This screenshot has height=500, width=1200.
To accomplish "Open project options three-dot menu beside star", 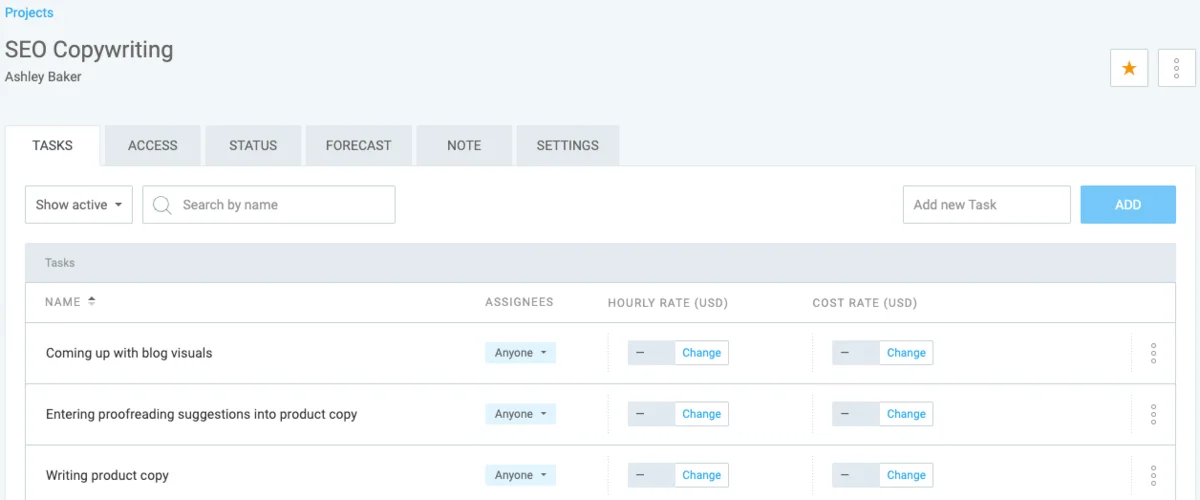I will click(x=1177, y=68).
